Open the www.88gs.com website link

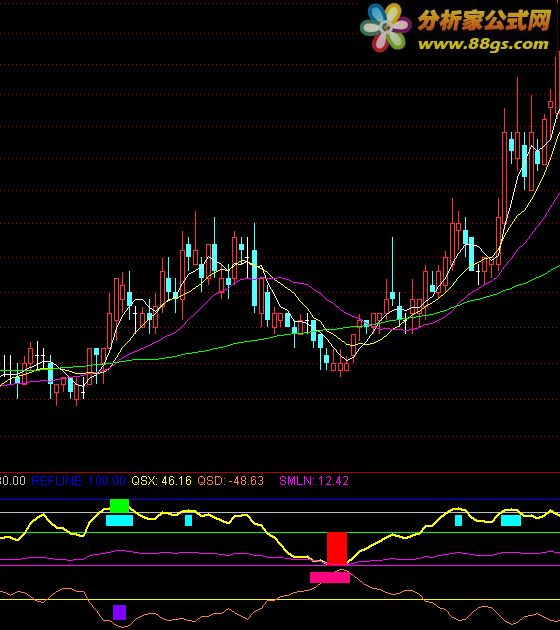(483, 44)
